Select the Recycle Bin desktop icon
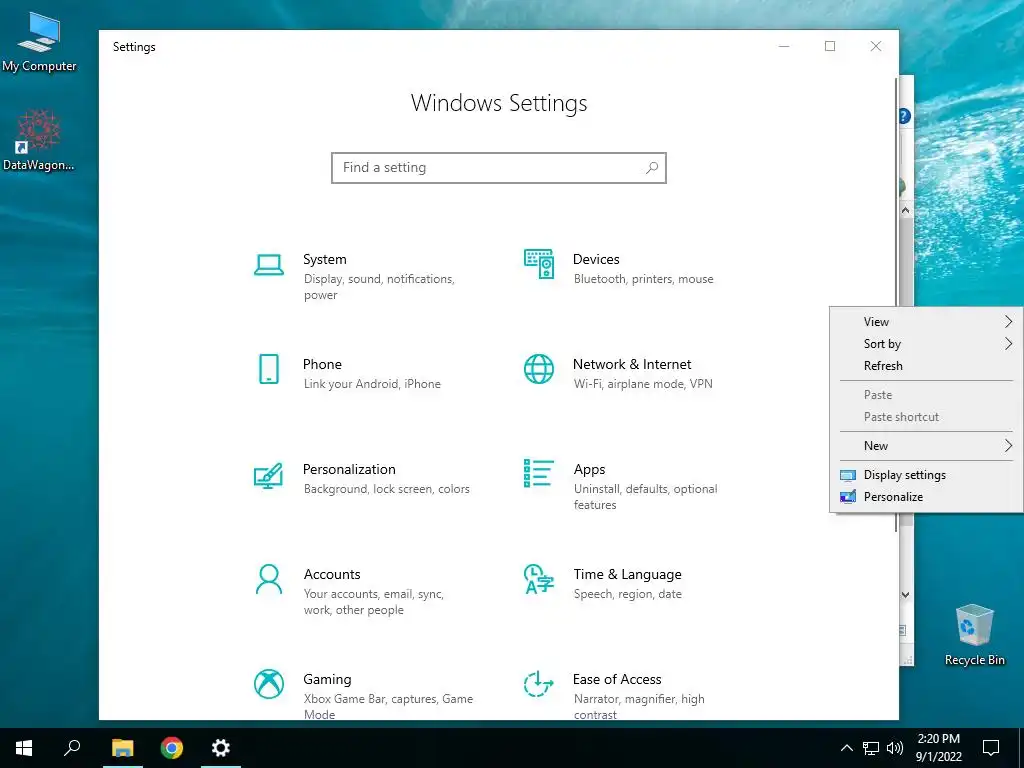 point(974,635)
